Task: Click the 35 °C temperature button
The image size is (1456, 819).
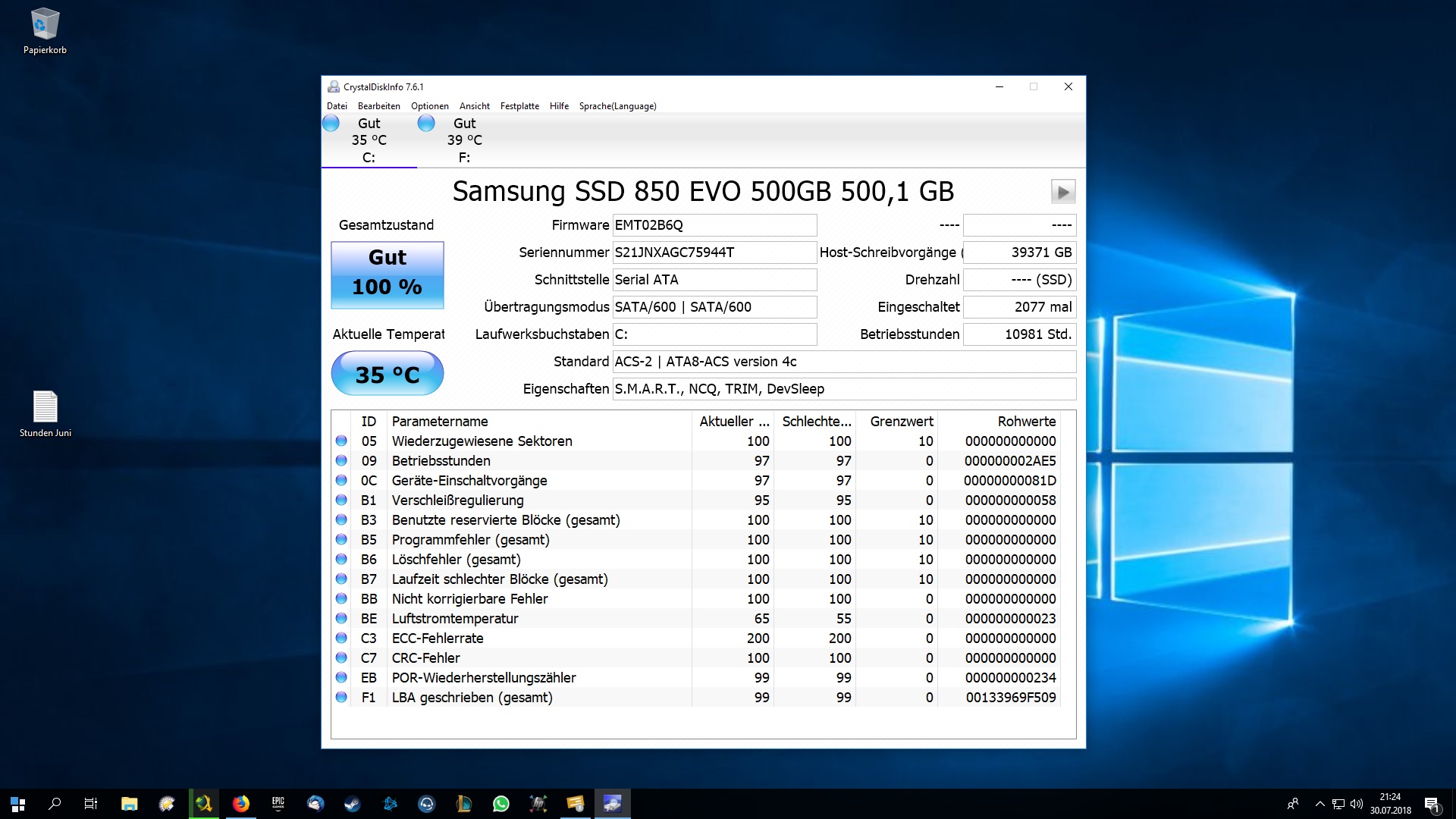Action: pyautogui.click(x=388, y=374)
